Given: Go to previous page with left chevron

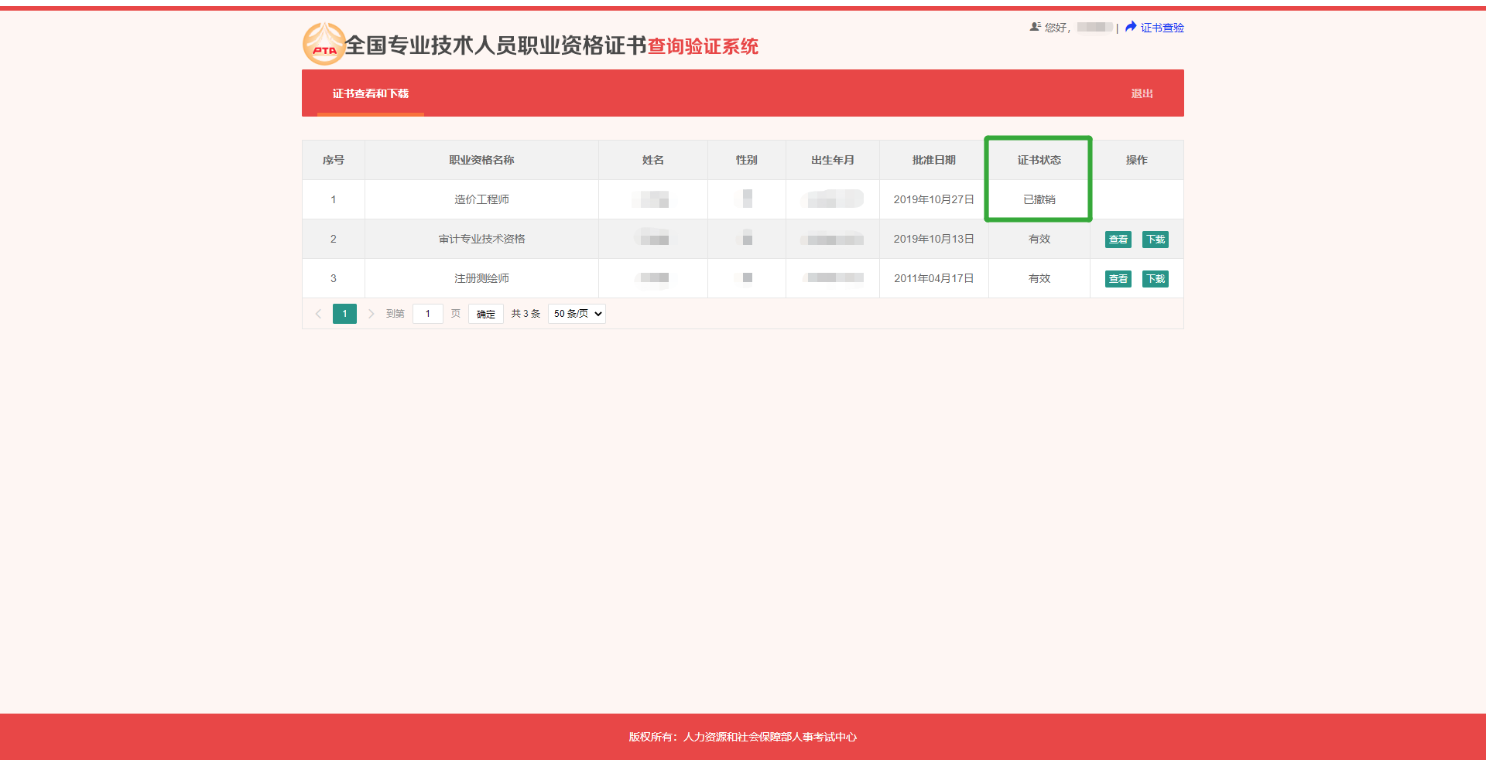Looking at the screenshot, I should click(x=318, y=314).
